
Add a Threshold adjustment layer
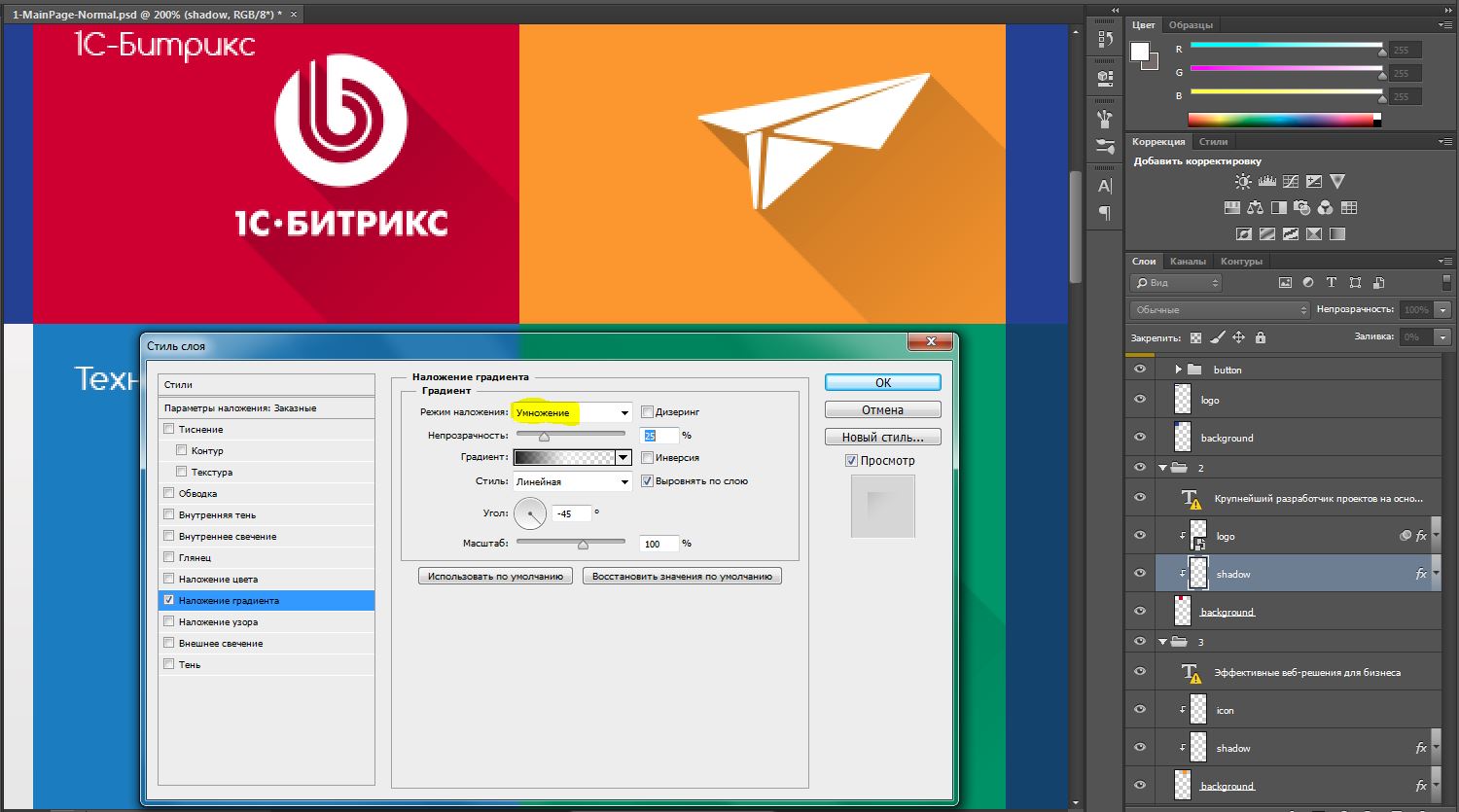(x=1291, y=234)
